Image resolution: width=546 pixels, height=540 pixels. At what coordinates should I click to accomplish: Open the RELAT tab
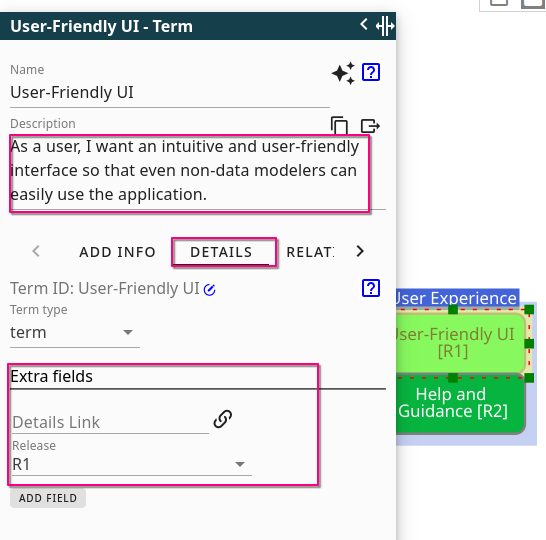[x=310, y=252]
